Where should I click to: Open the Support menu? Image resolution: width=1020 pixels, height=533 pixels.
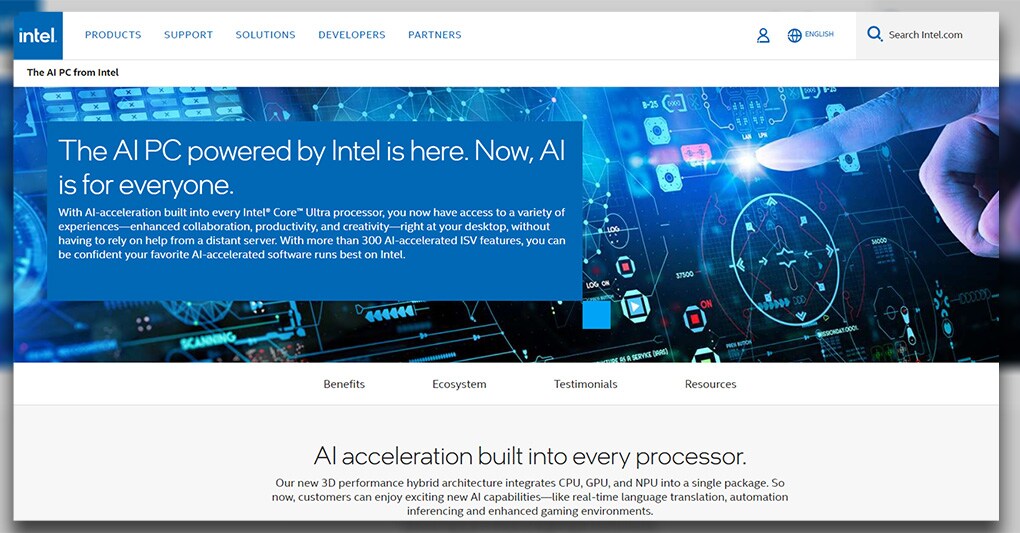[188, 35]
